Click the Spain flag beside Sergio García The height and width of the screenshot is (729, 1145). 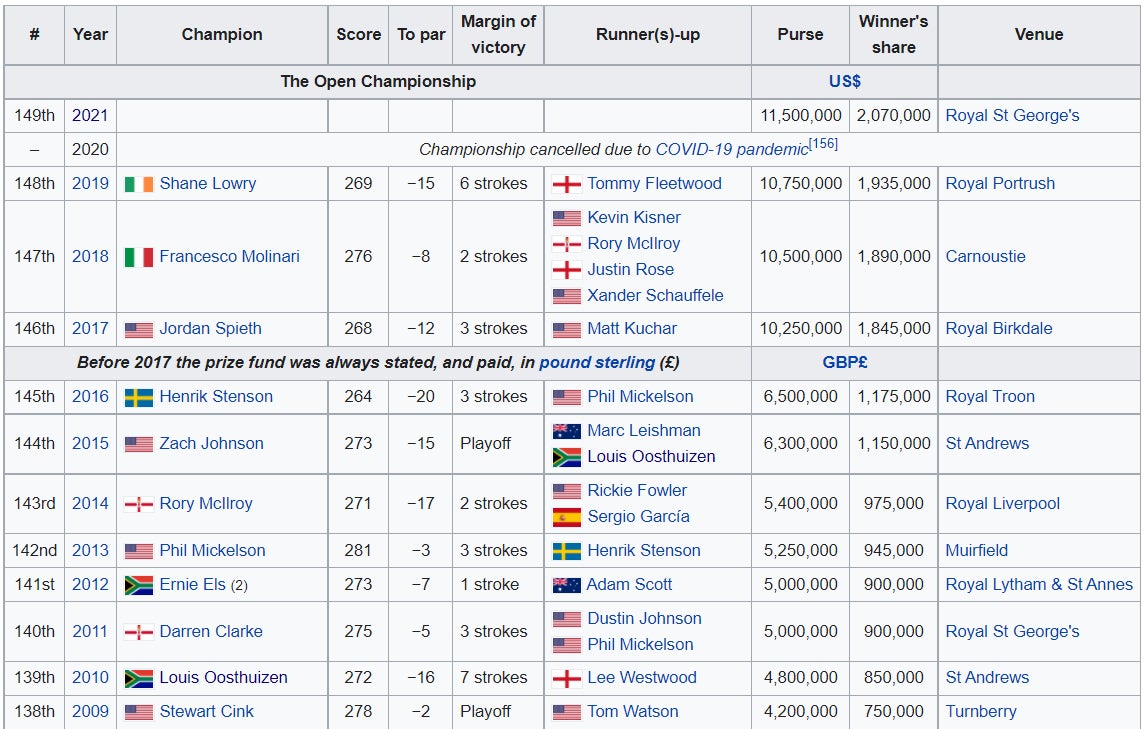567,517
